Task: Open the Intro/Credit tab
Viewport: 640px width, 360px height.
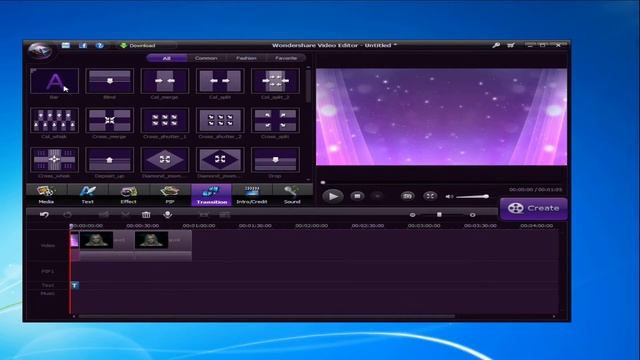Action: [x=252, y=195]
